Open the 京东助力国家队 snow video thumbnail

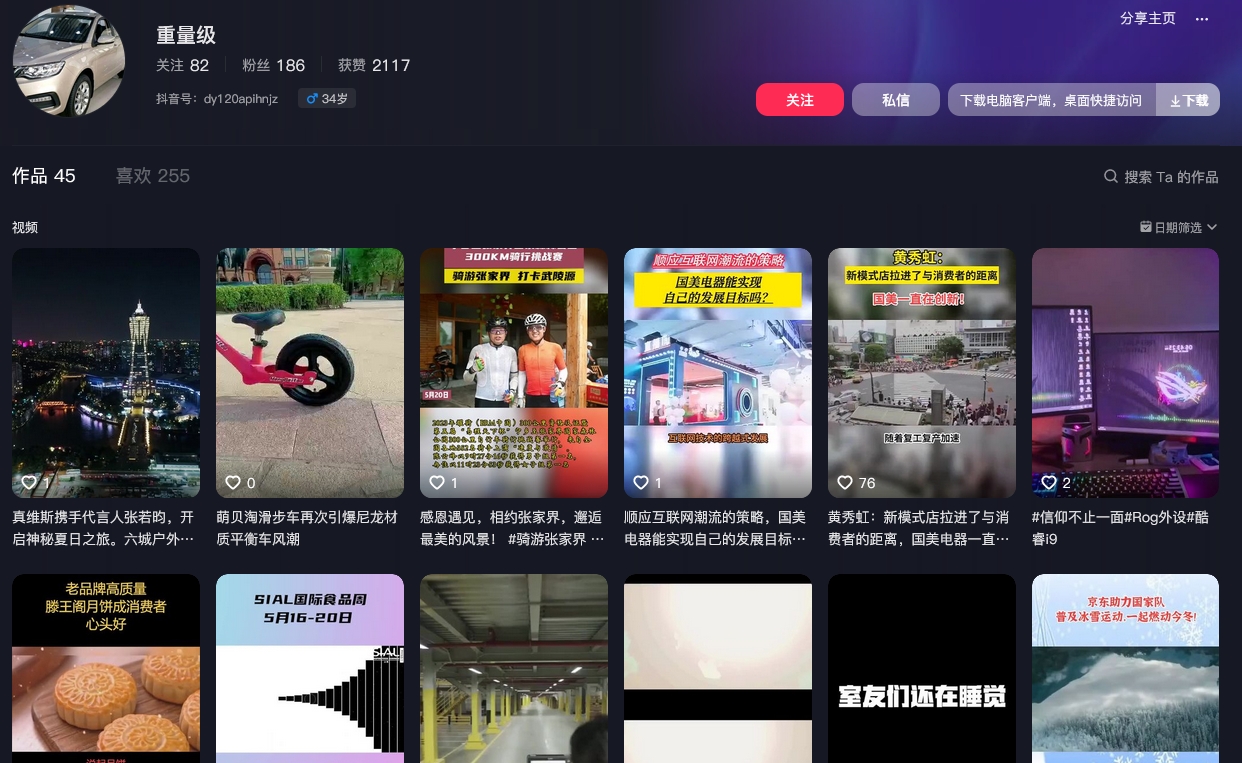pyautogui.click(x=1125, y=668)
